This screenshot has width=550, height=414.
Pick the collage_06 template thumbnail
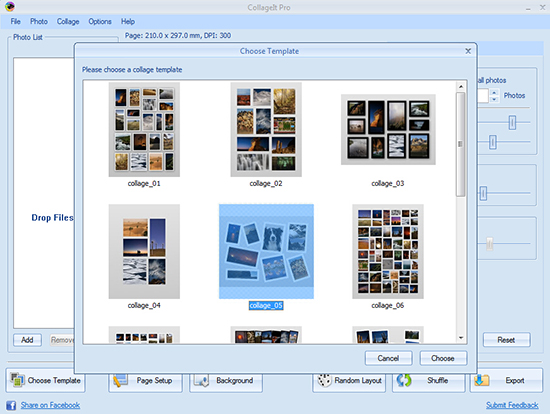coord(388,252)
